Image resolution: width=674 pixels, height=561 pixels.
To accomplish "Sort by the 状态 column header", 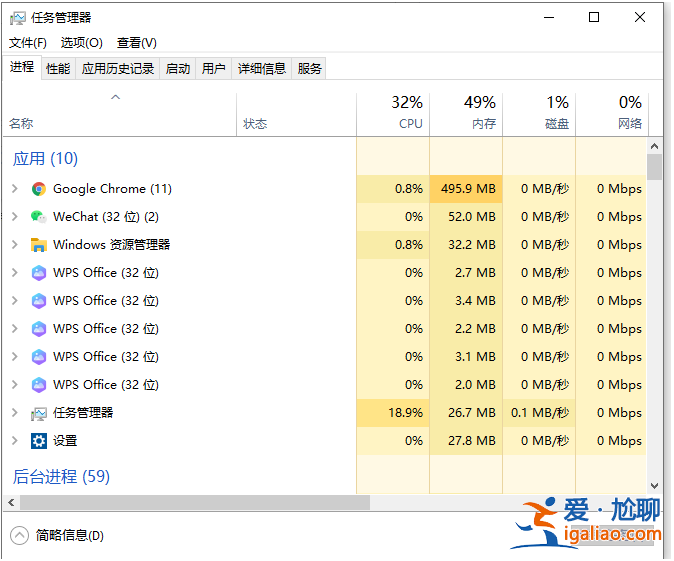I will [x=296, y=115].
